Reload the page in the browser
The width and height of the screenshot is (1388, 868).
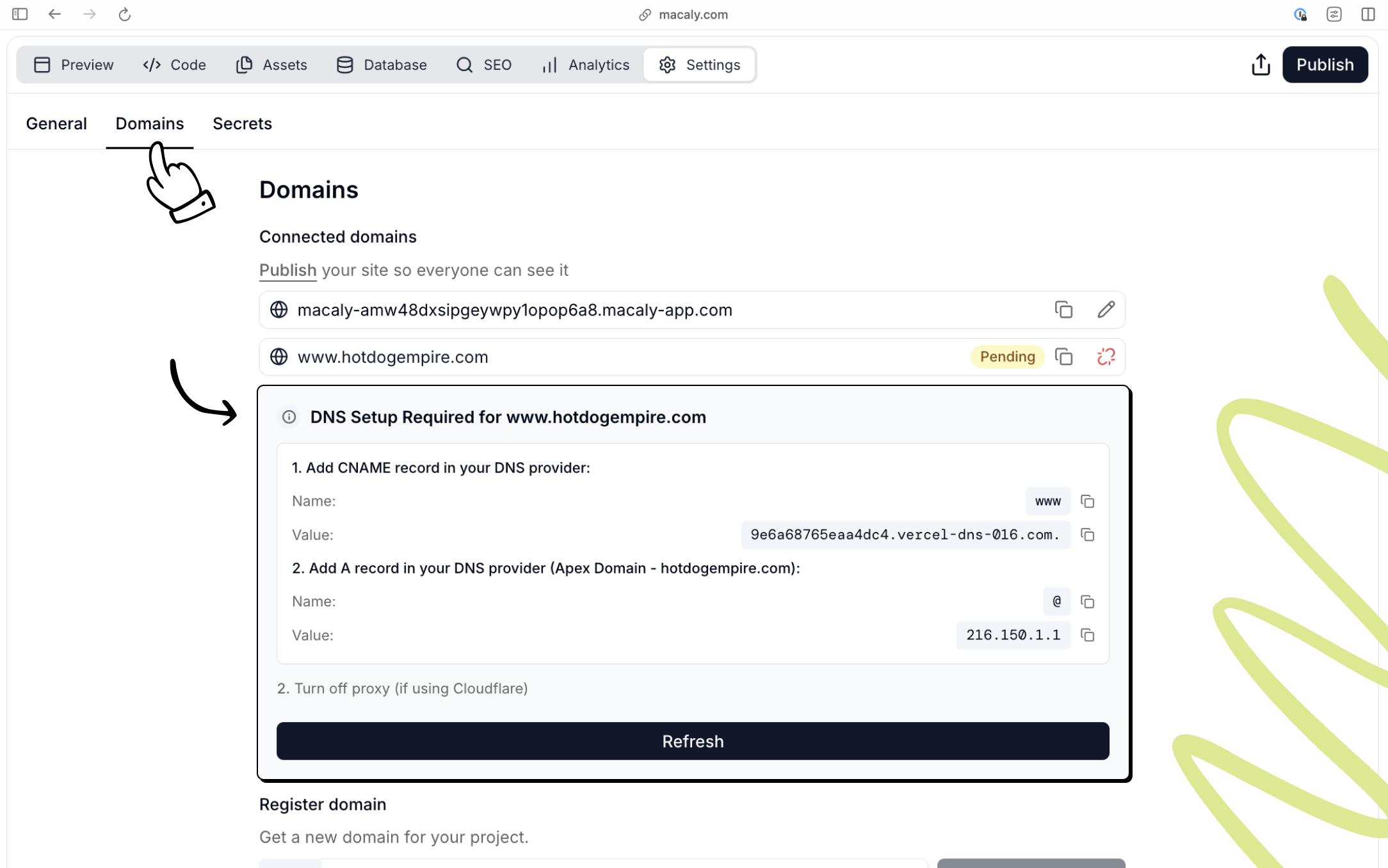(124, 14)
